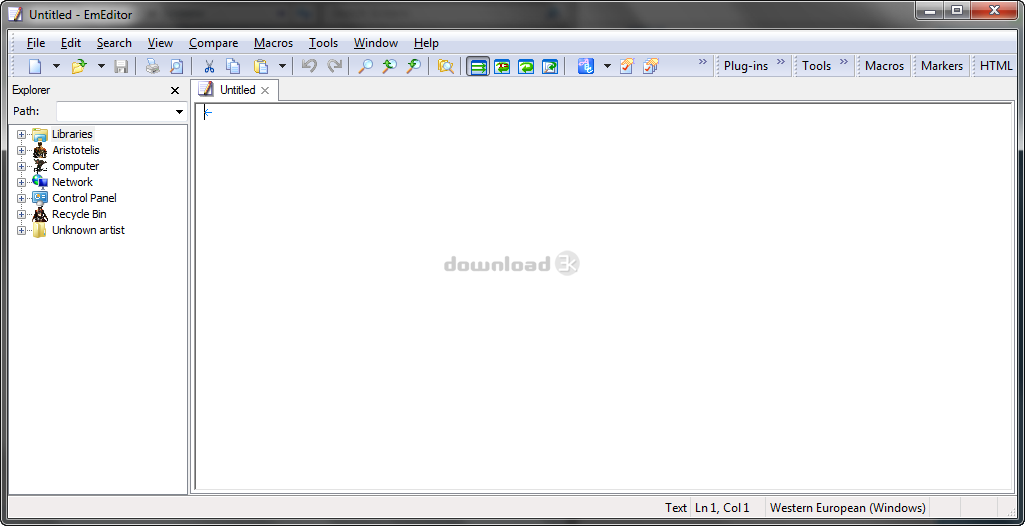Open the File menu
Screen dimensions: 1025x526
click(x=36, y=43)
